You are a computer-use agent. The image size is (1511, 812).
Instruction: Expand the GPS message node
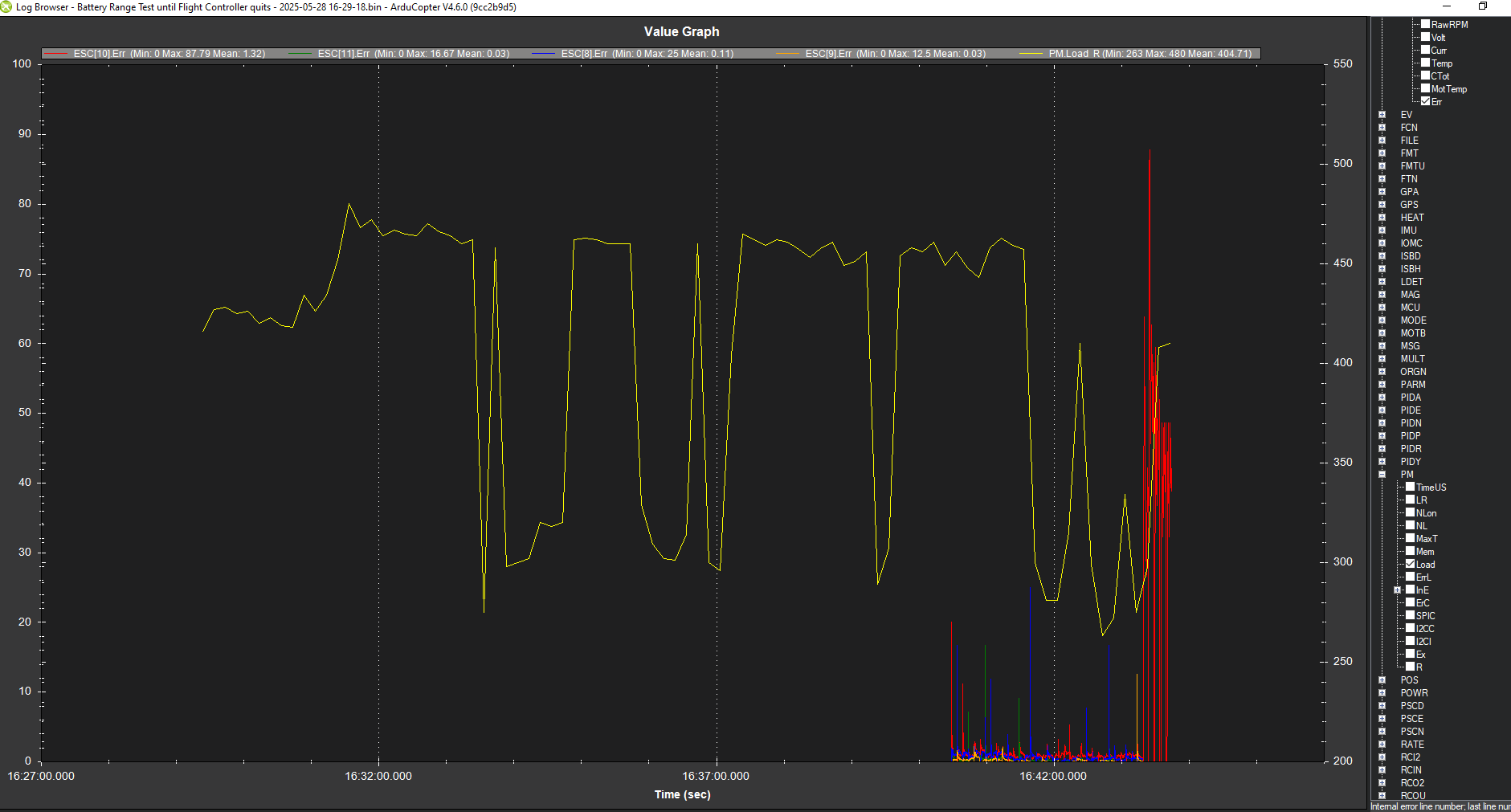tap(1382, 205)
